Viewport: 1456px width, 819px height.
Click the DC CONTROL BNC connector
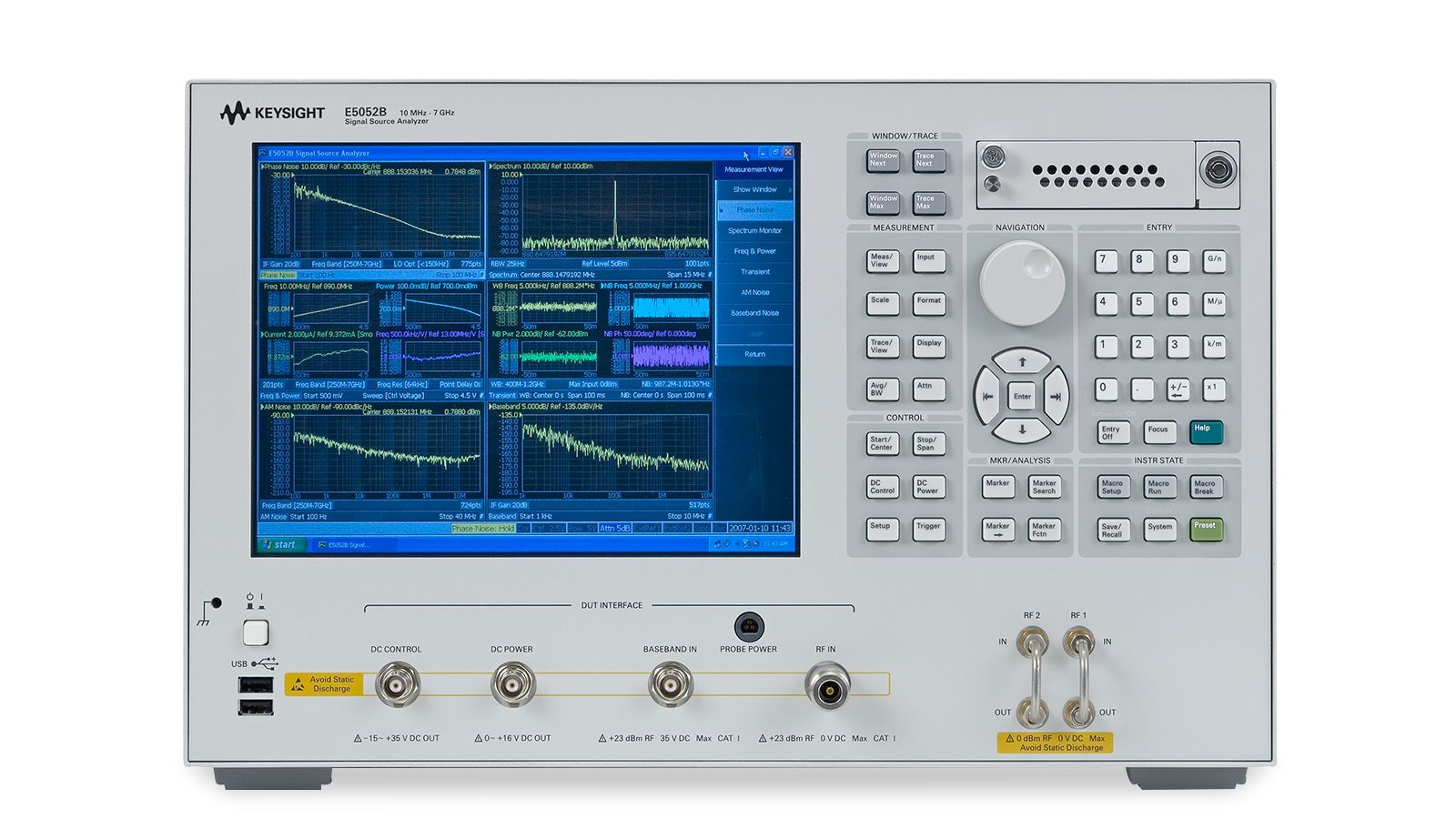point(397,684)
